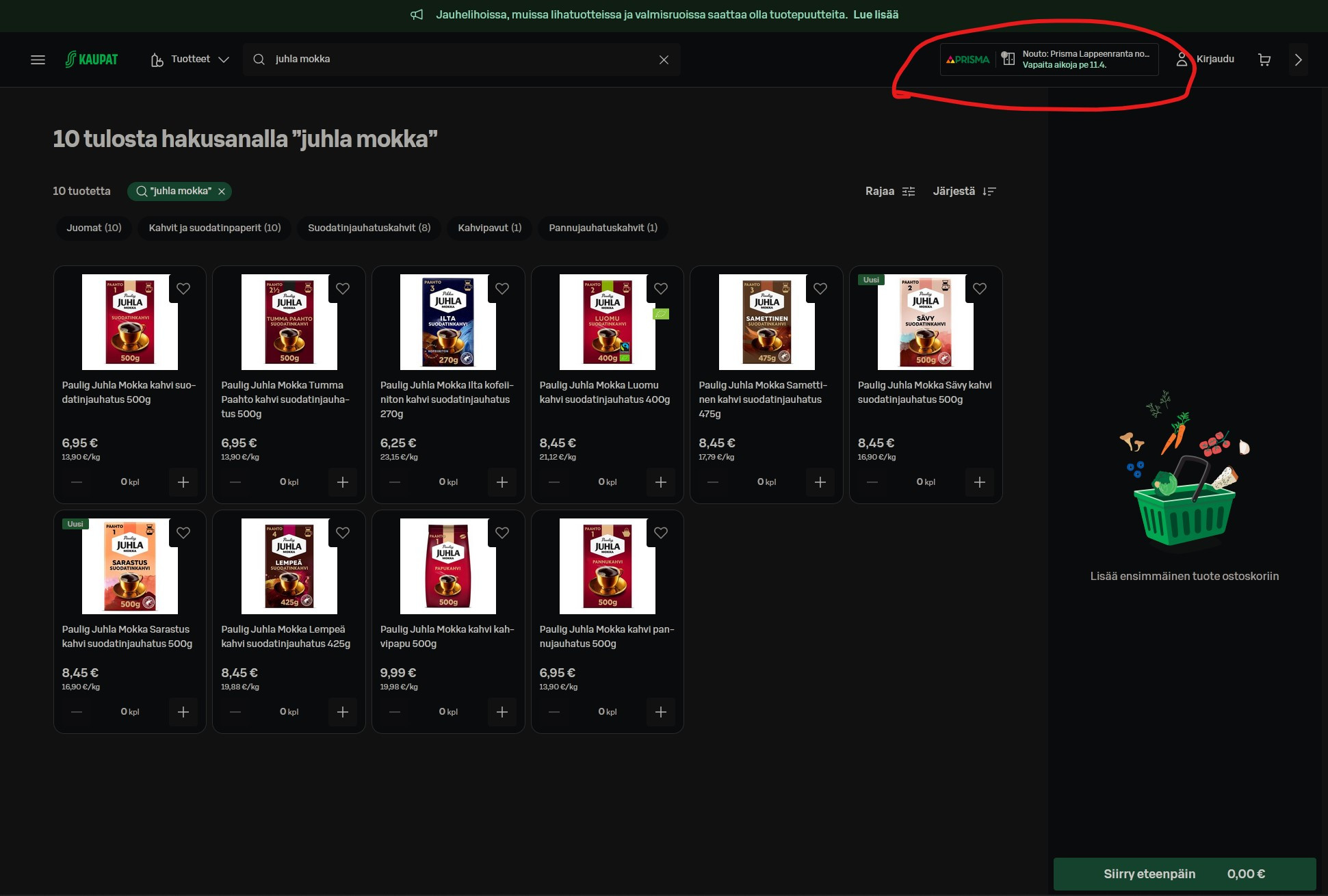Image resolution: width=1328 pixels, height=896 pixels.
Task: Favorite Juhla Mokka kahvi pannujauhatus 500g
Action: coord(661,533)
